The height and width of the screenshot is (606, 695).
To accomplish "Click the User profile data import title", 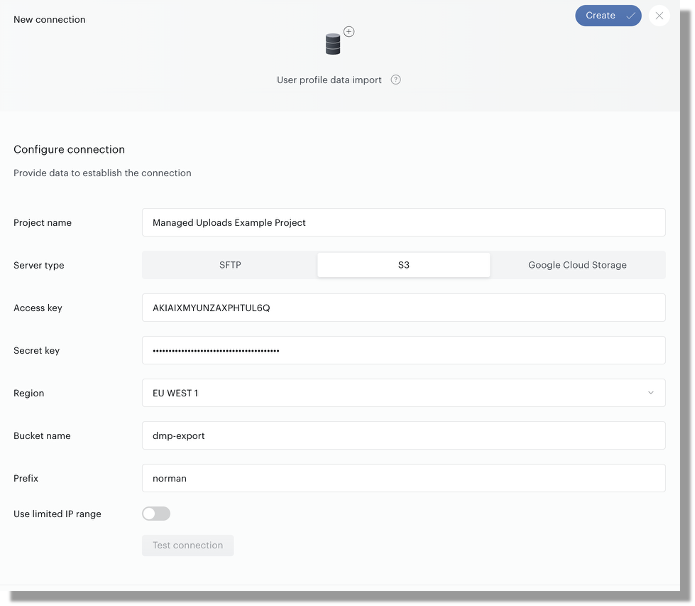I will click(329, 80).
